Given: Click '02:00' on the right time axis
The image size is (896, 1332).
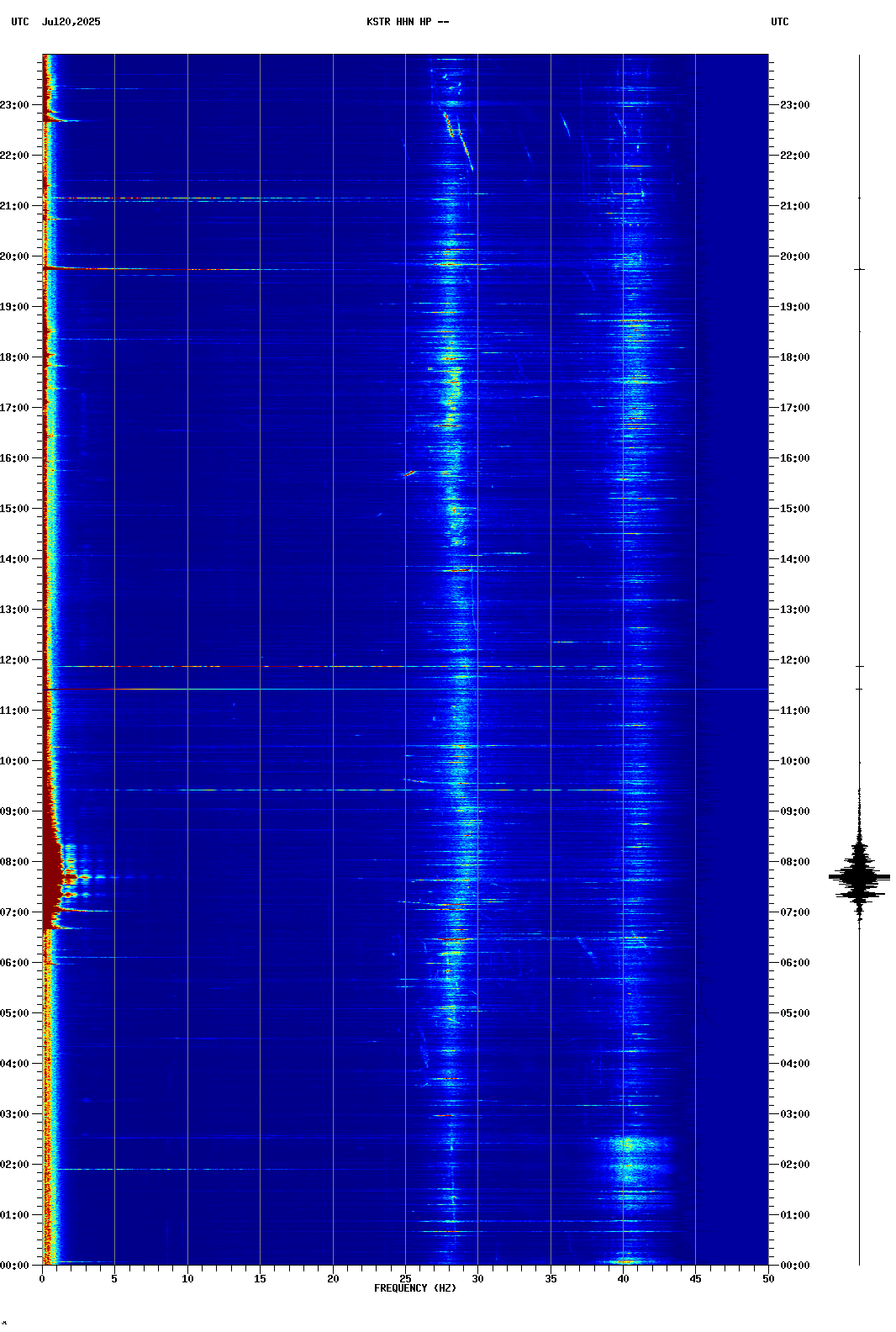Looking at the screenshot, I should click(795, 1165).
